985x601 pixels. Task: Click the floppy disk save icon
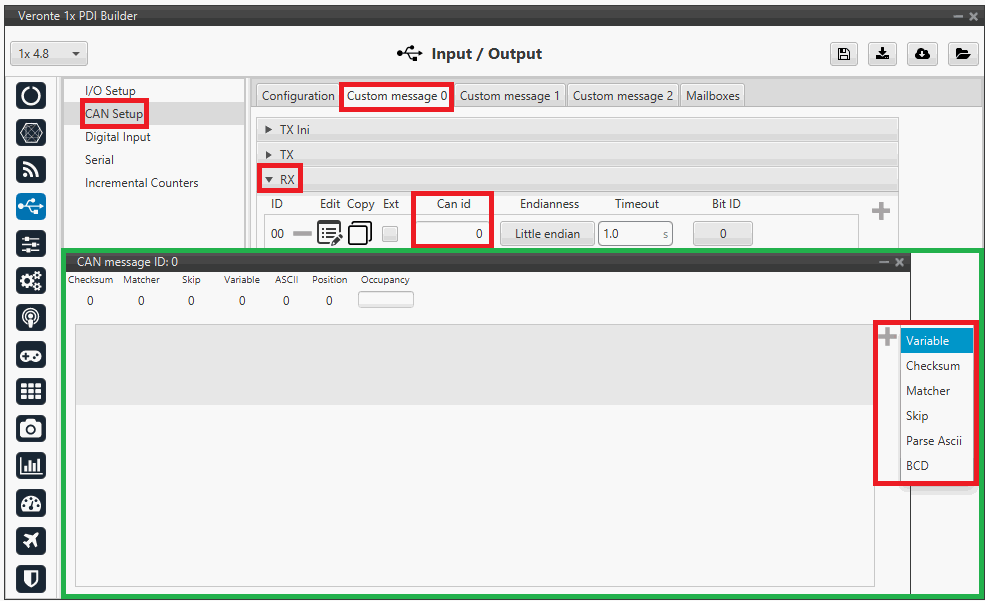coord(844,54)
